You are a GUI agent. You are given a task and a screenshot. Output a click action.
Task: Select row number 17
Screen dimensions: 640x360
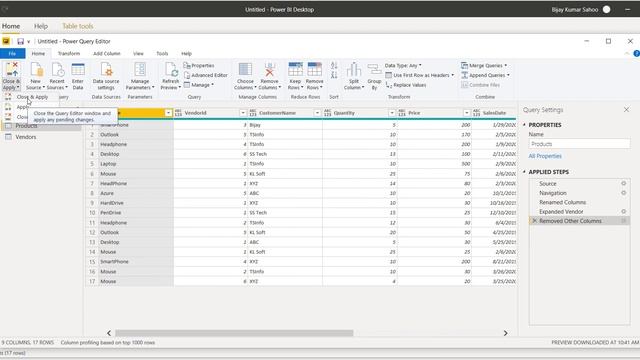pyautogui.click(x=92, y=281)
